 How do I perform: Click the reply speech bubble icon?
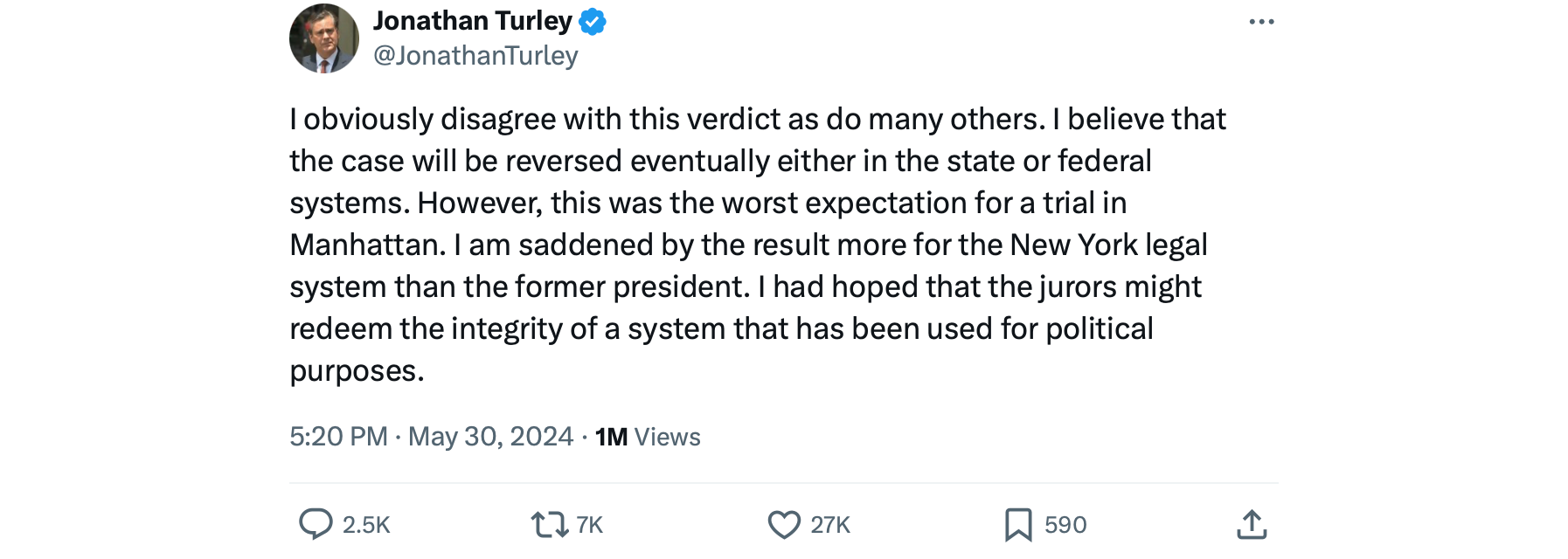tap(316, 524)
